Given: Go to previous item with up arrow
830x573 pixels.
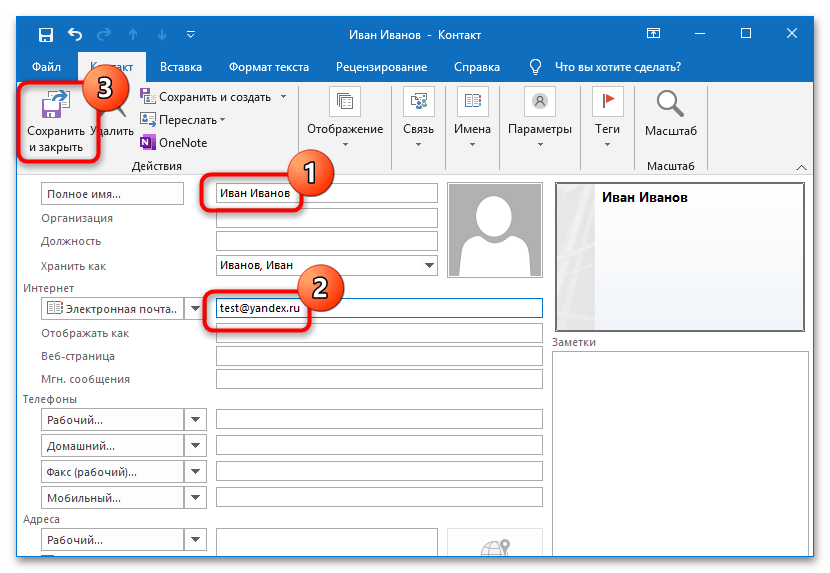Looking at the screenshot, I should coord(133,34).
